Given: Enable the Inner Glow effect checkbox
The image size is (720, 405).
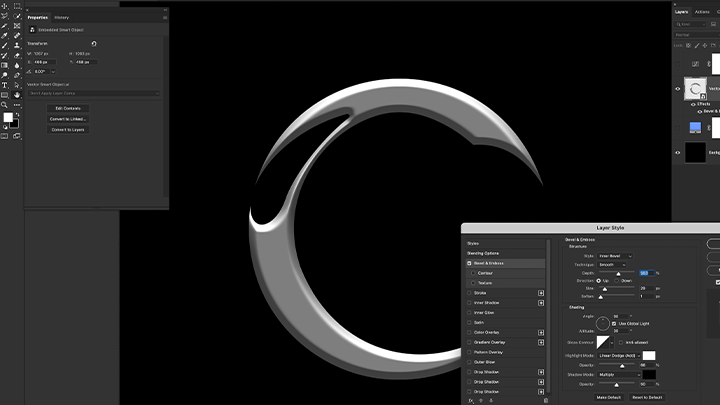Looking at the screenshot, I should pyautogui.click(x=469, y=313).
